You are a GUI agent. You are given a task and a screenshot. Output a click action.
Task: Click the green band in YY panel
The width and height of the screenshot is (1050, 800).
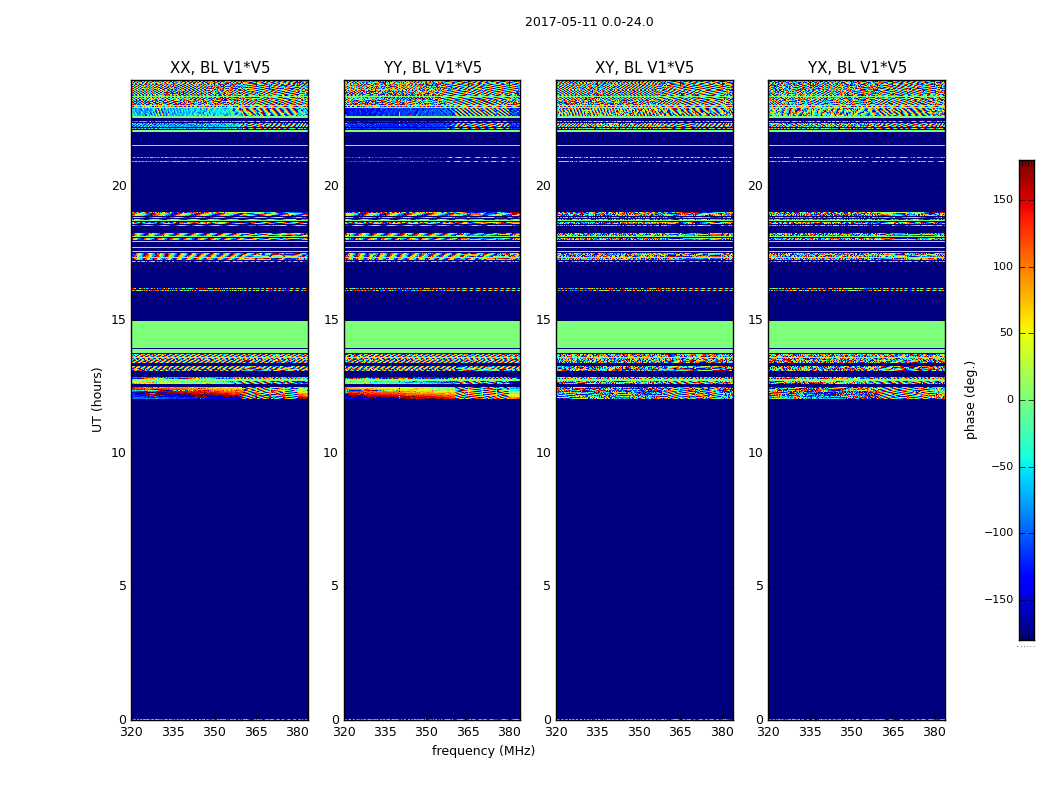[x=432, y=334]
